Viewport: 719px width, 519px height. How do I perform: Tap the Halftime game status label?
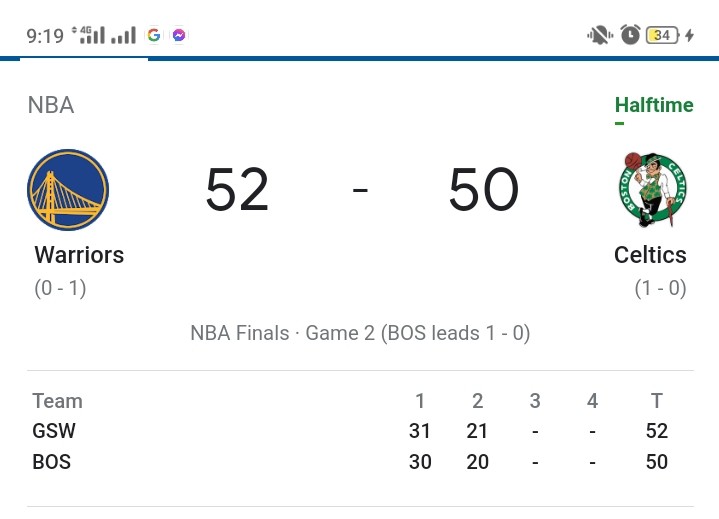point(654,105)
